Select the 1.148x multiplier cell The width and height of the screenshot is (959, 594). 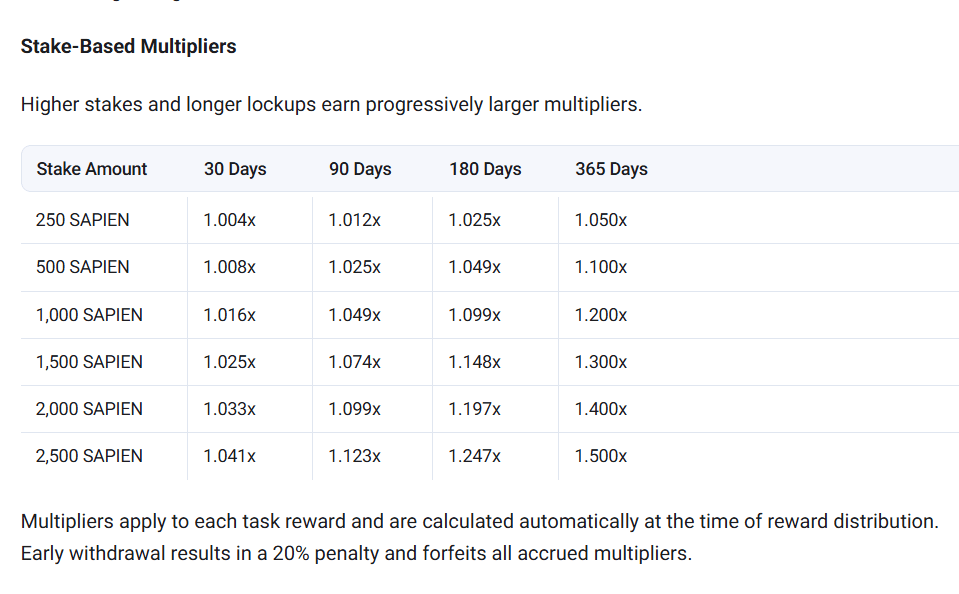[x=474, y=362]
